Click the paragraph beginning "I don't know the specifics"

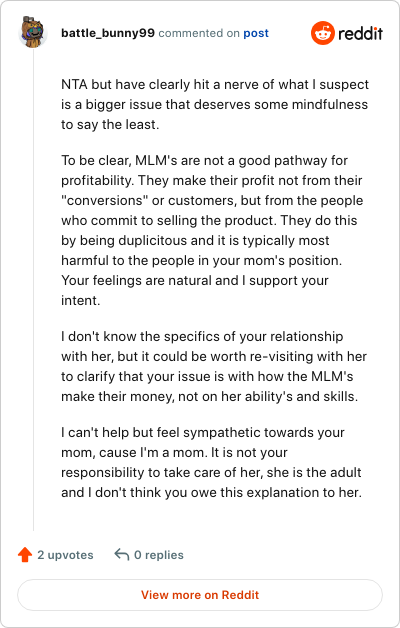click(214, 366)
